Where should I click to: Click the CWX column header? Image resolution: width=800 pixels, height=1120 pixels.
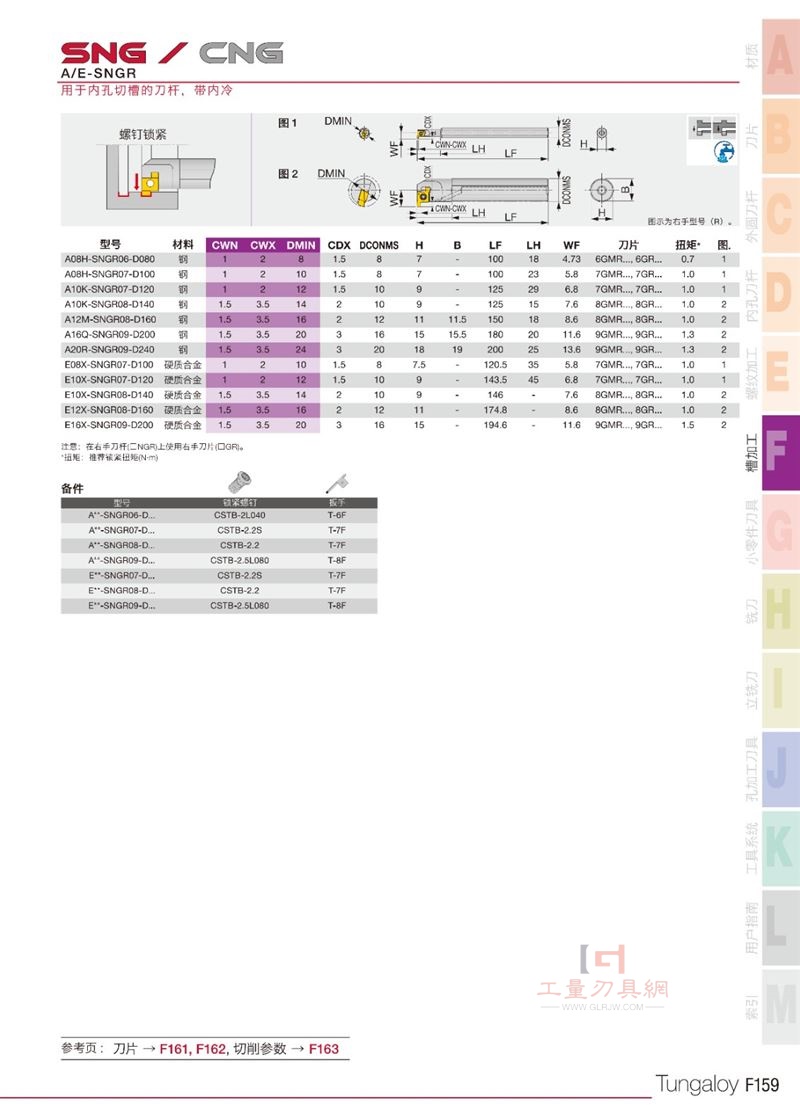(x=263, y=245)
